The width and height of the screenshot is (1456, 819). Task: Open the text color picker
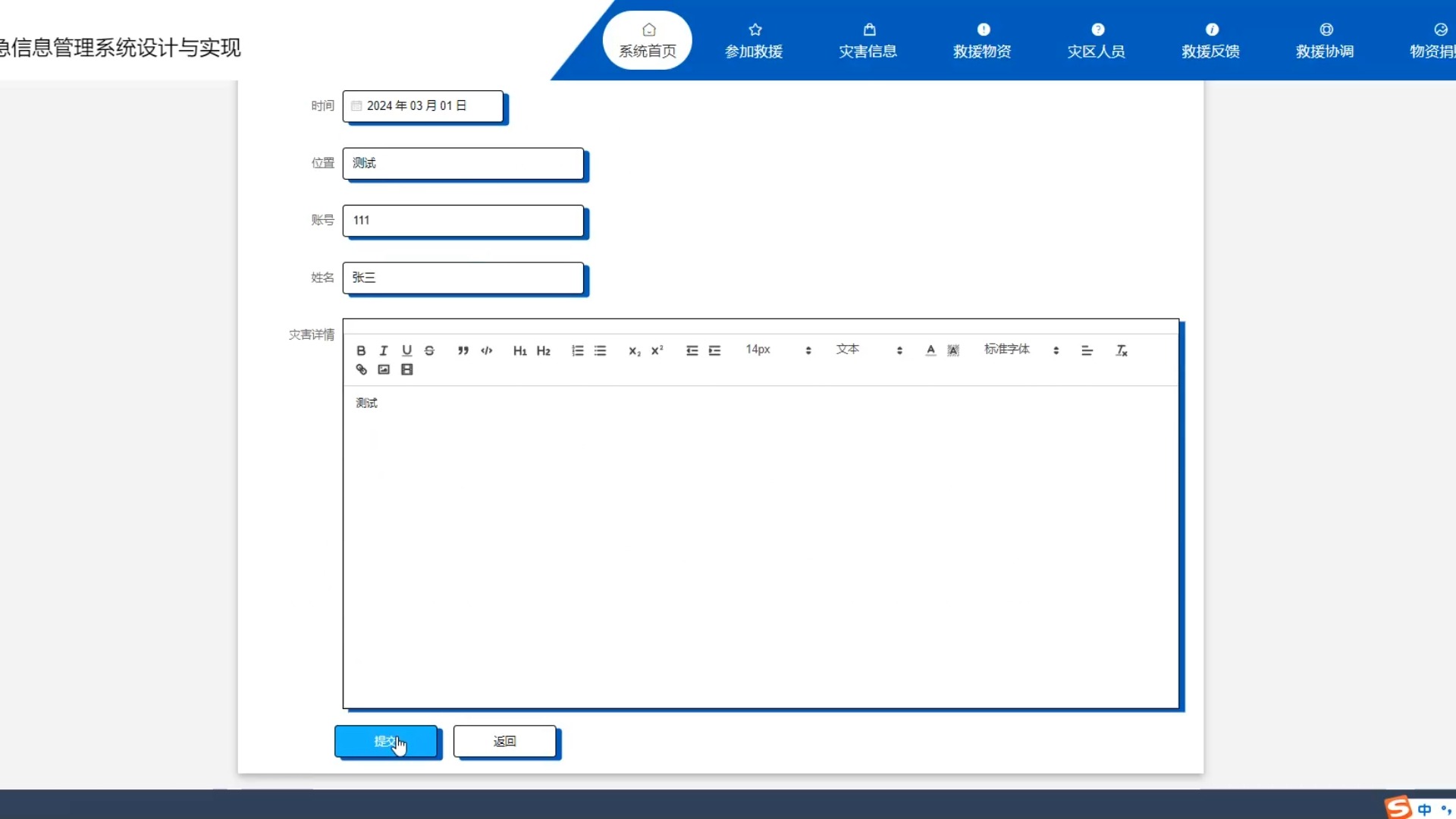tap(930, 350)
